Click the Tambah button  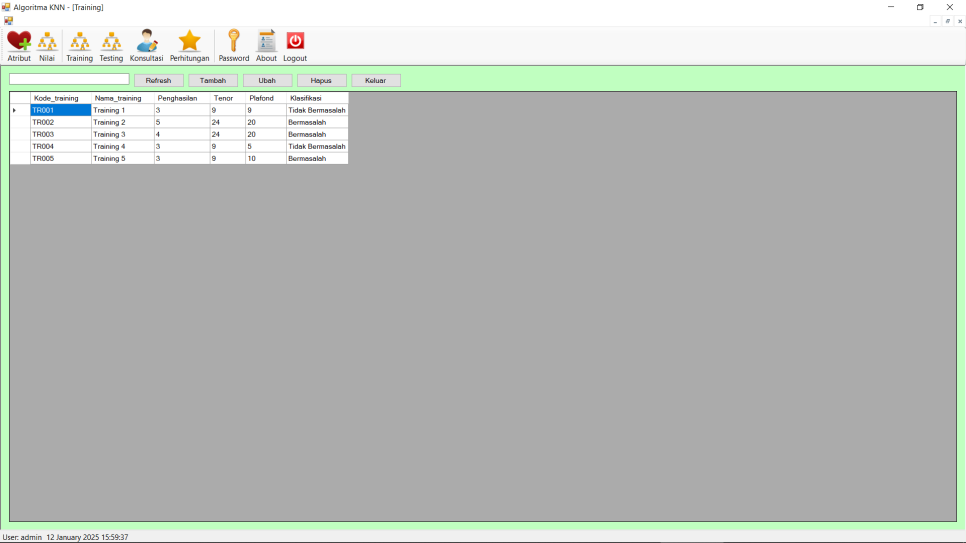[x=213, y=80]
